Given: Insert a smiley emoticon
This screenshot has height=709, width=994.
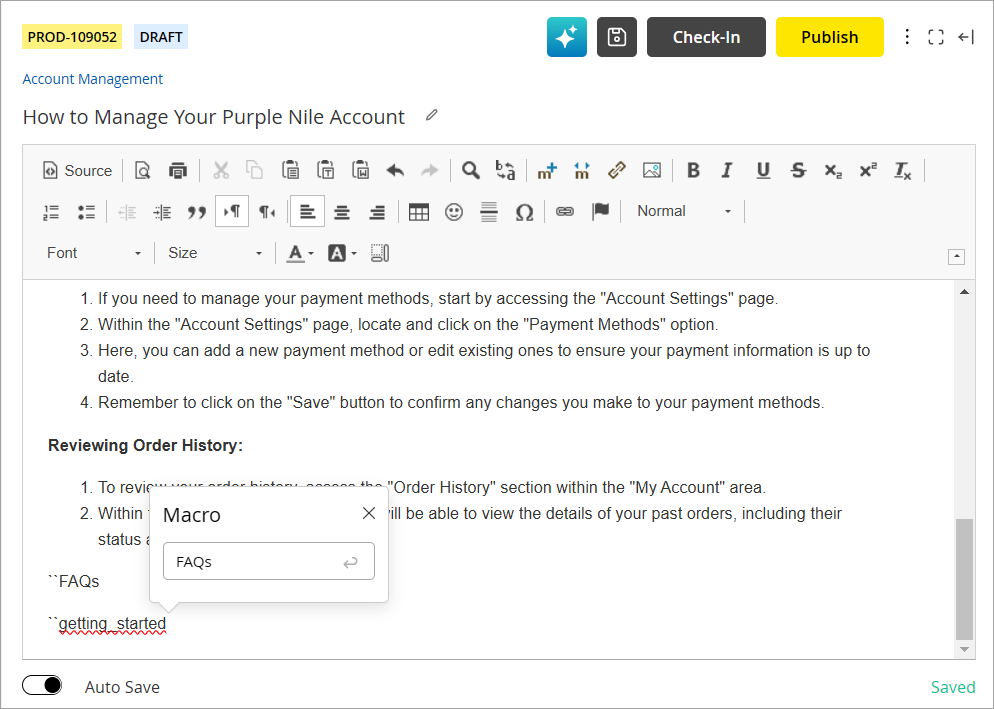Looking at the screenshot, I should (x=454, y=212).
